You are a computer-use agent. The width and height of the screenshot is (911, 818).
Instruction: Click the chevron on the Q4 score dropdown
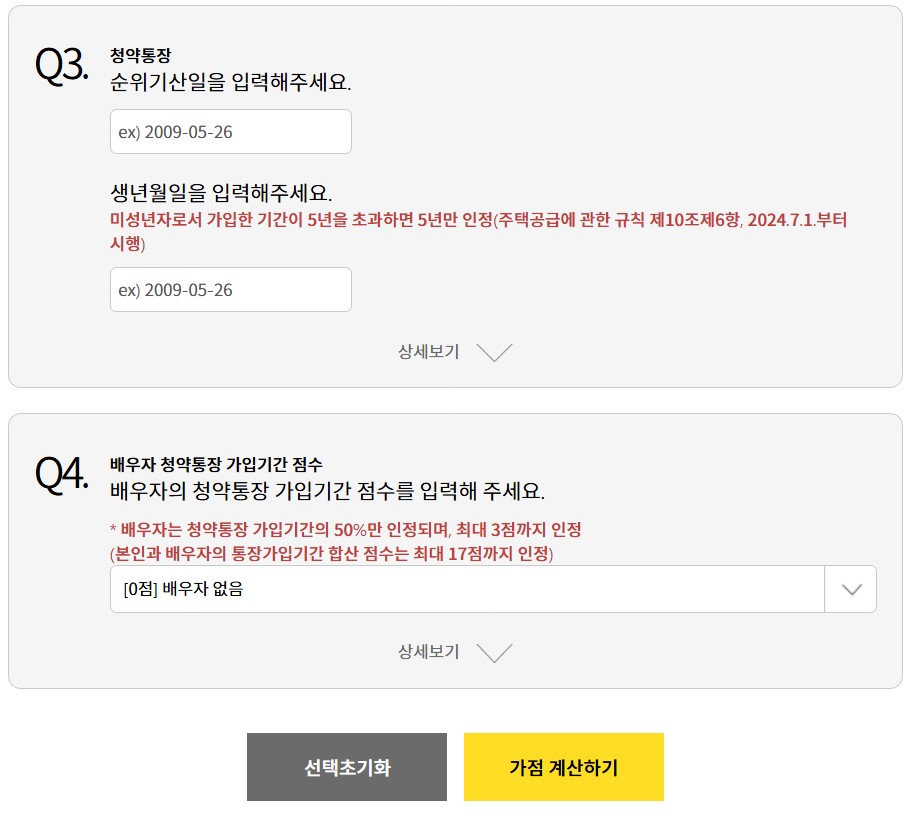[850, 589]
